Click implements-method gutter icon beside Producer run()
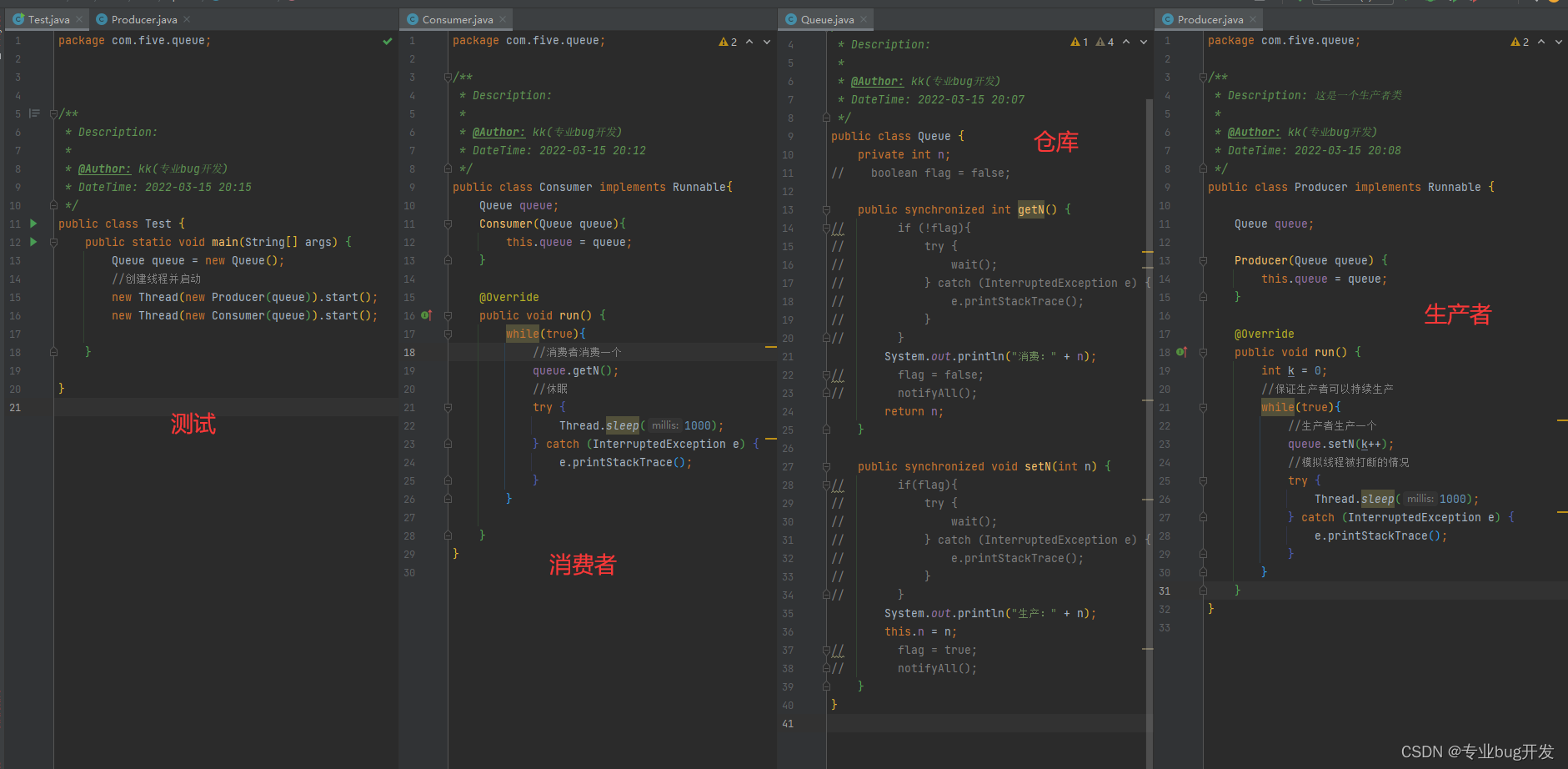The image size is (1568, 769). coord(1181,352)
